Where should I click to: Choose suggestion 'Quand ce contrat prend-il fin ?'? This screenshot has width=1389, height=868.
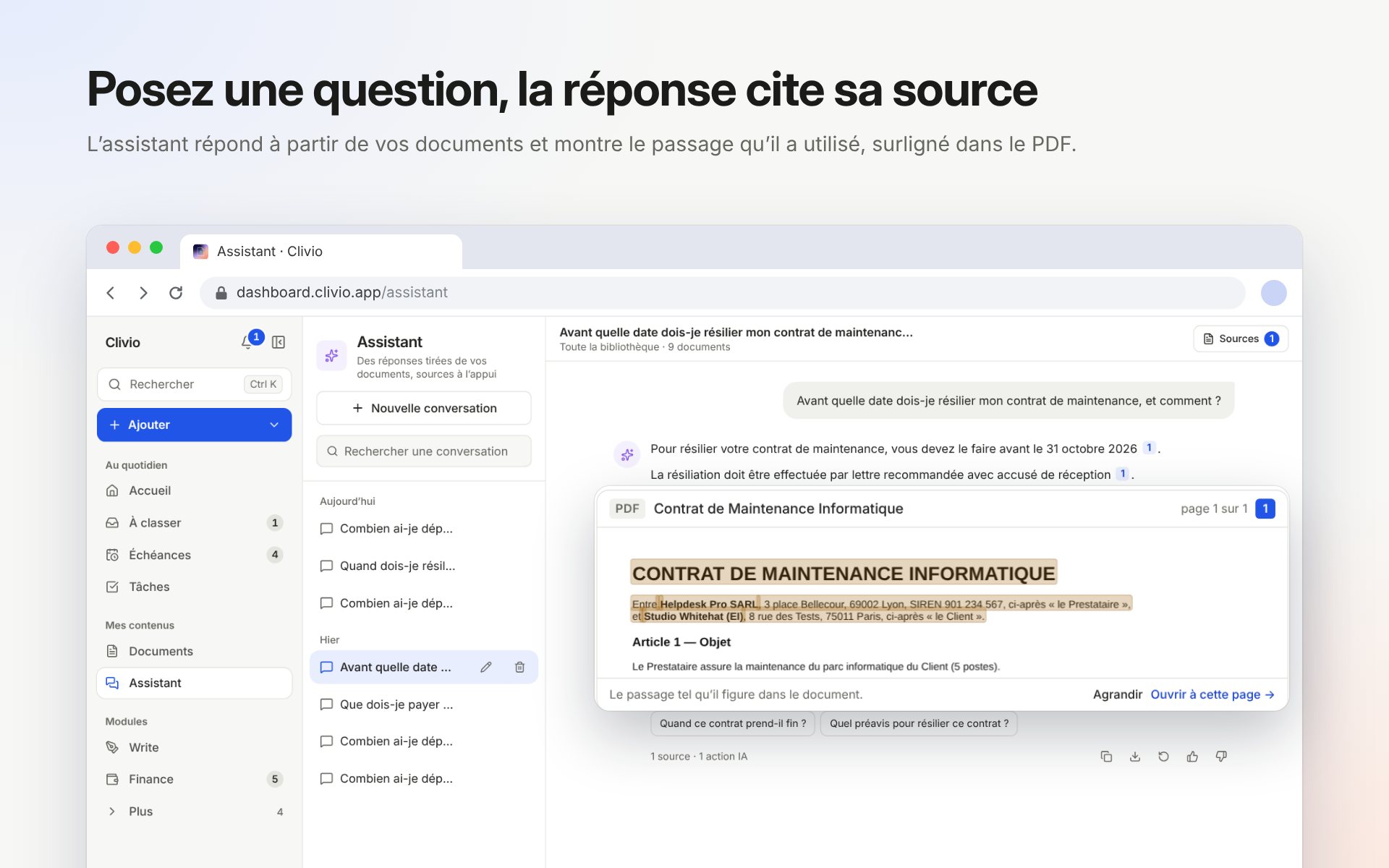point(733,723)
